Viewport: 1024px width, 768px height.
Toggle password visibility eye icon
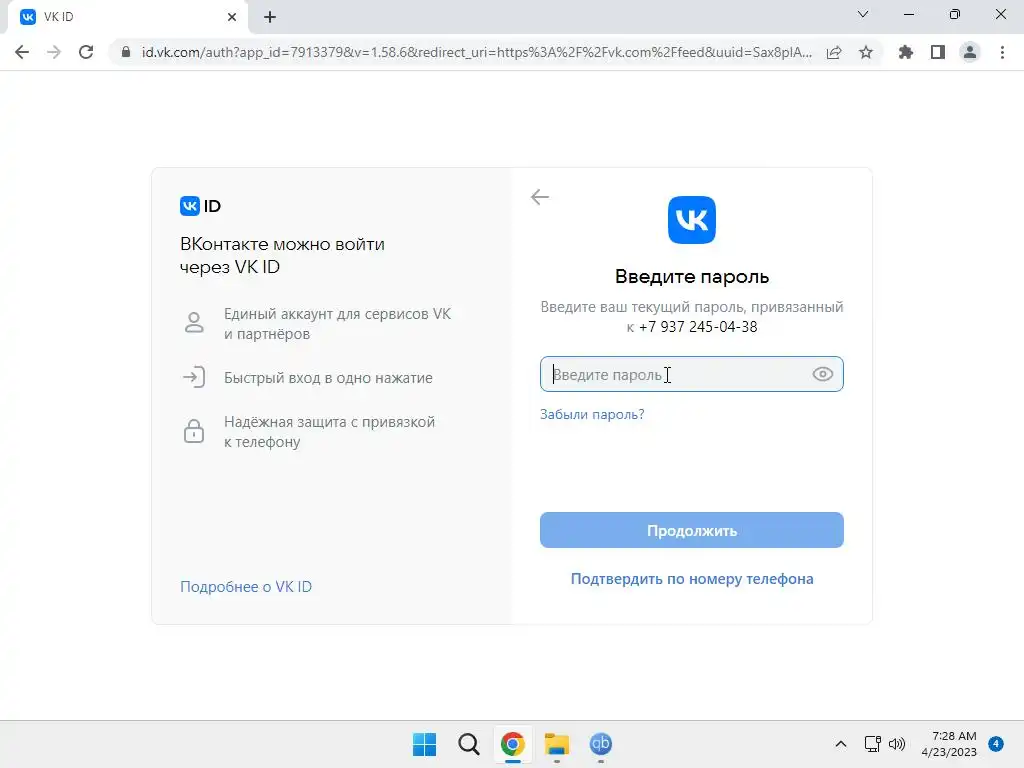click(x=822, y=374)
